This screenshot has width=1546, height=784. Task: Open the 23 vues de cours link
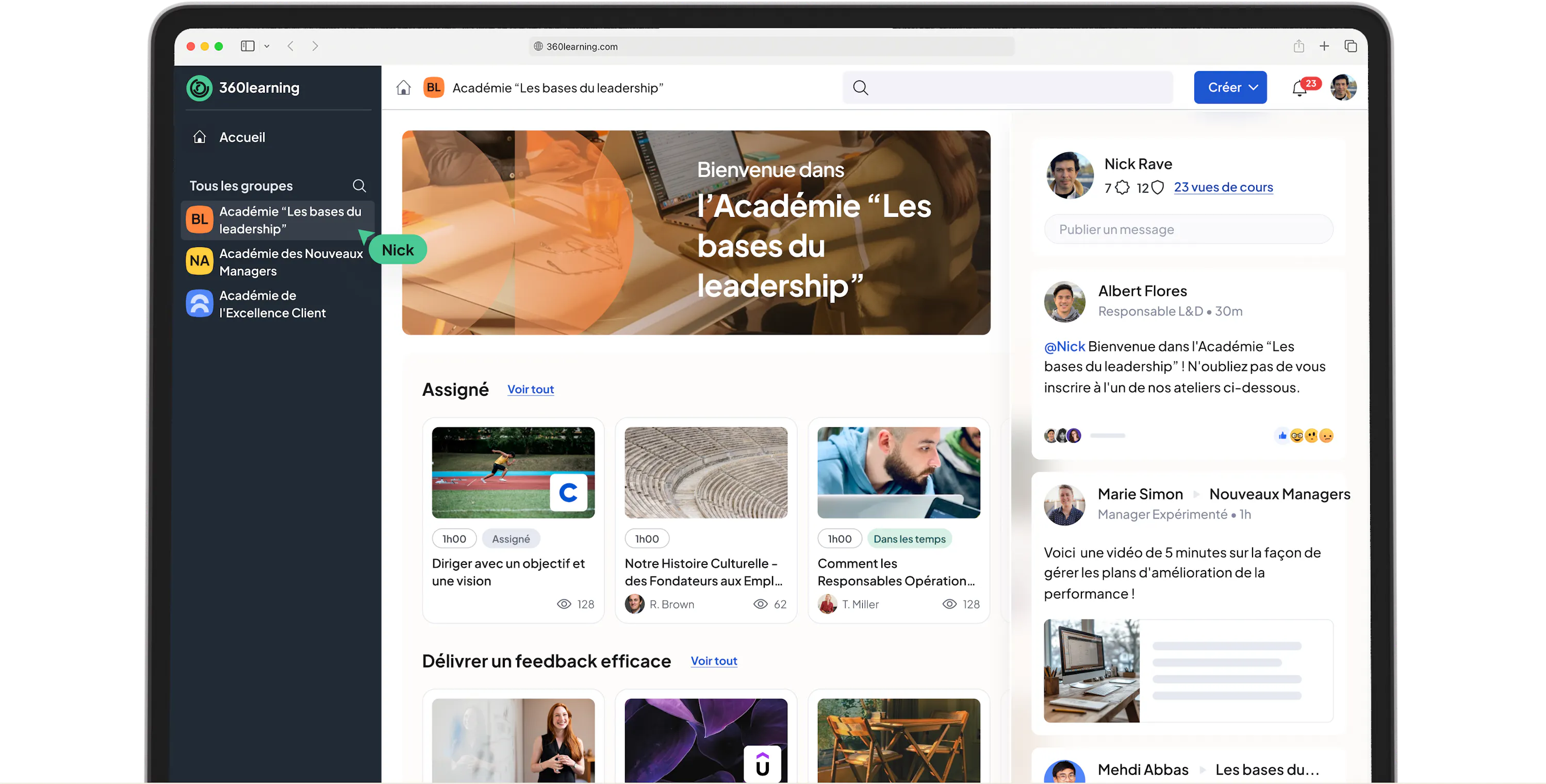click(x=1223, y=187)
